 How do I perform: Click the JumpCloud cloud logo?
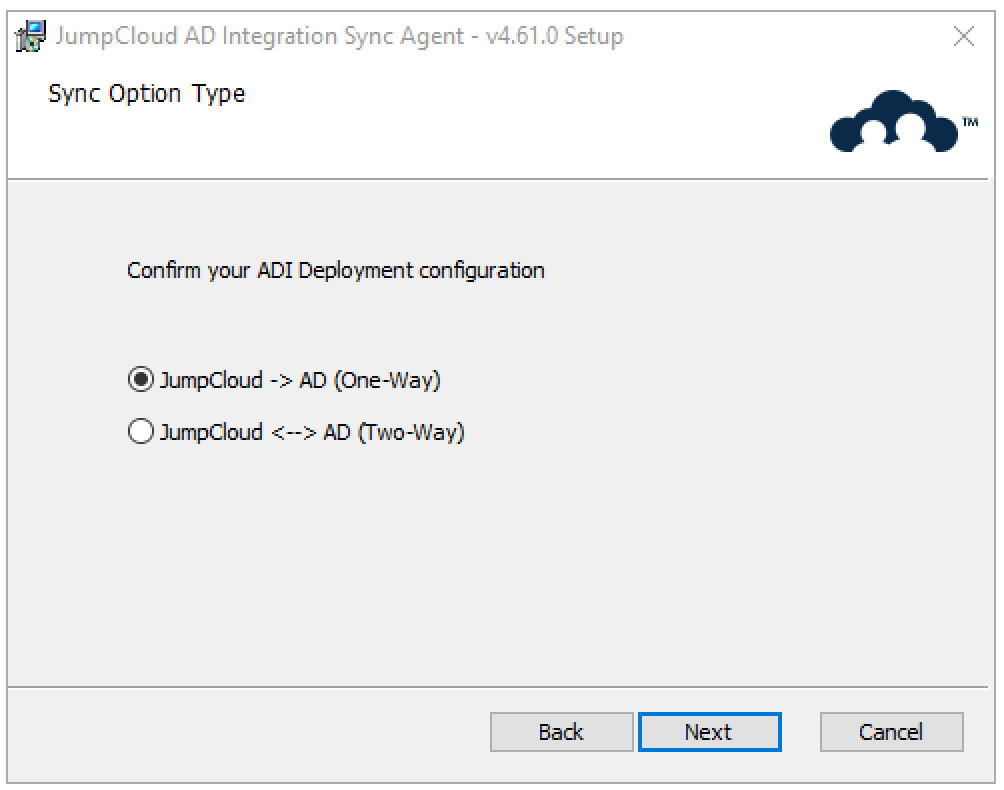coord(894,122)
